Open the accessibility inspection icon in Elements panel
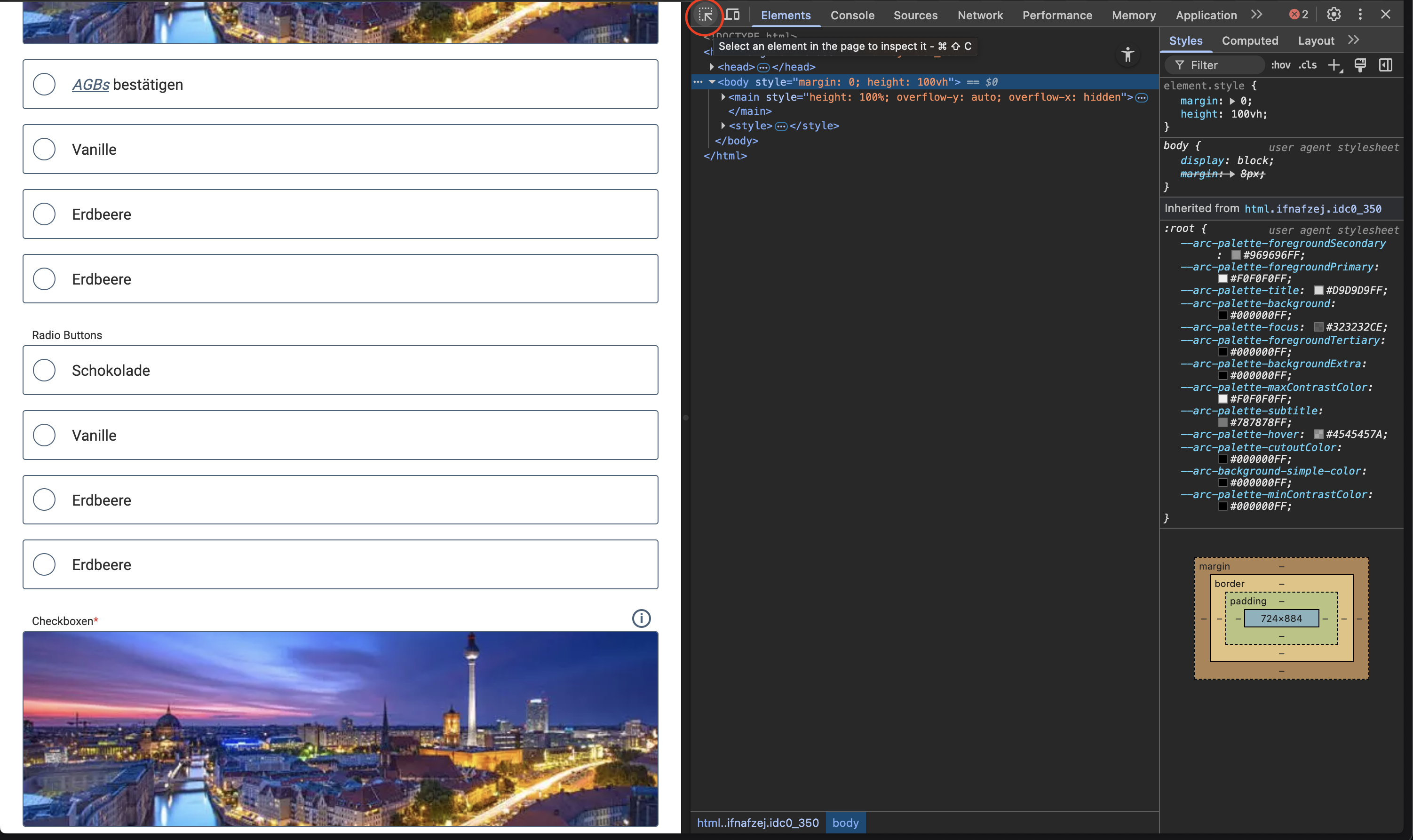 click(1127, 55)
